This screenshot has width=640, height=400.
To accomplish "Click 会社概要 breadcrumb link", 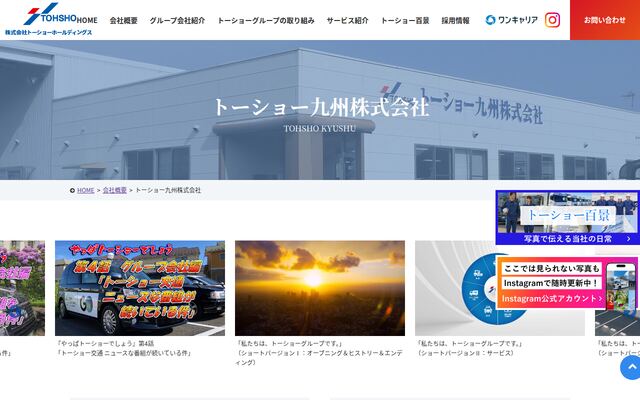I will pyautogui.click(x=115, y=190).
